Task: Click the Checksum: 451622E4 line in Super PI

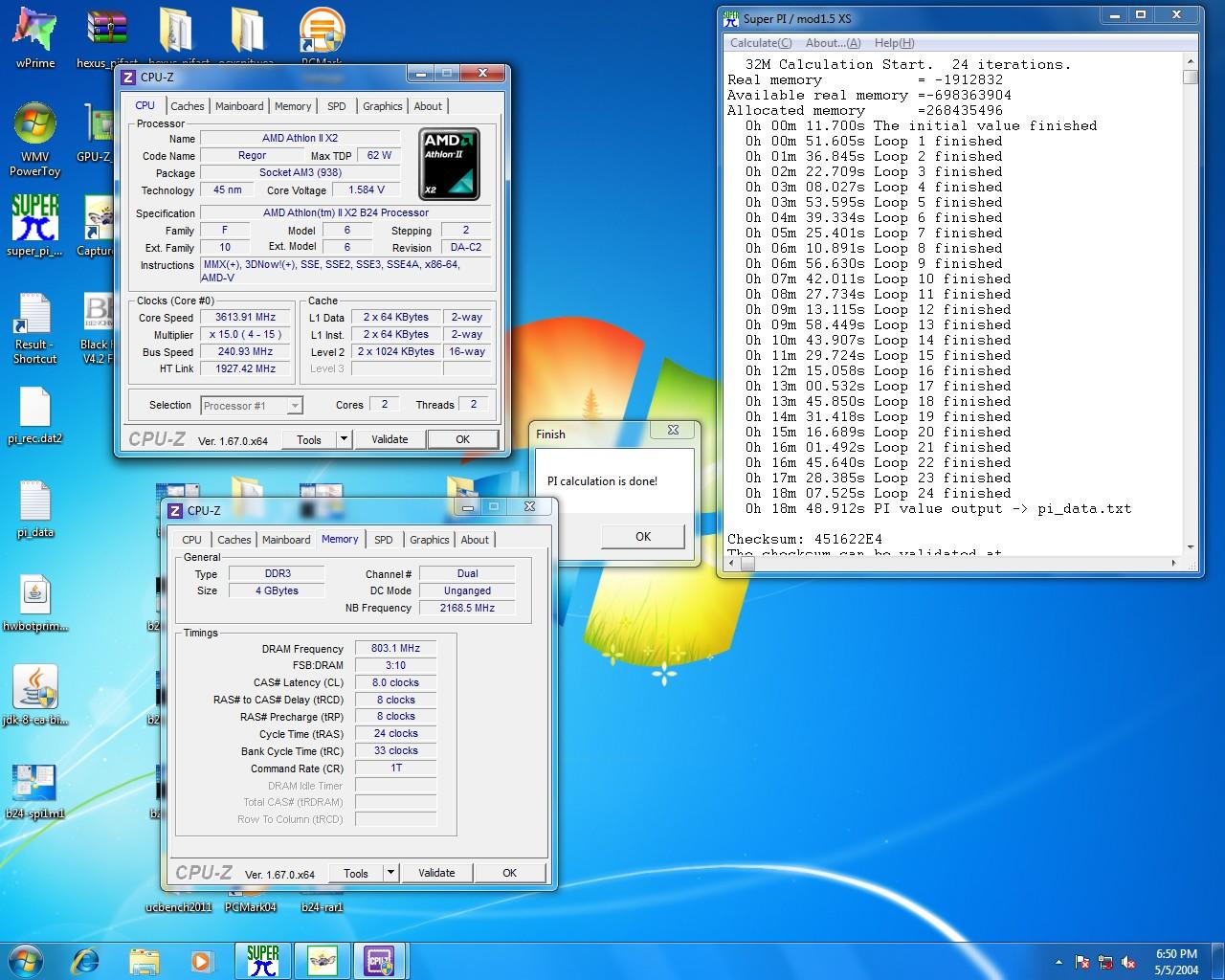Action: point(805,539)
